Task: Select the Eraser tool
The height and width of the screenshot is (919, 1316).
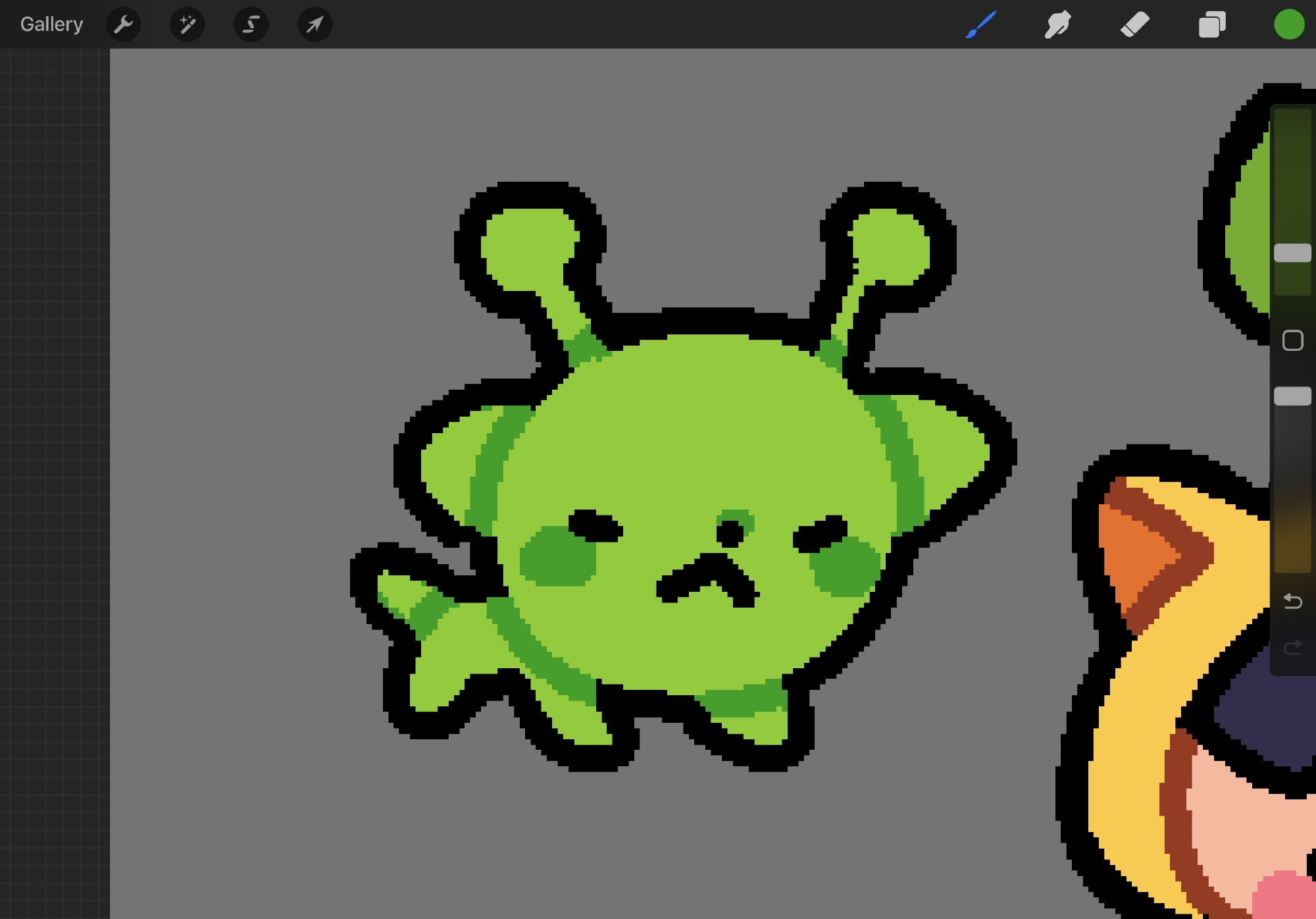Action: click(1134, 25)
